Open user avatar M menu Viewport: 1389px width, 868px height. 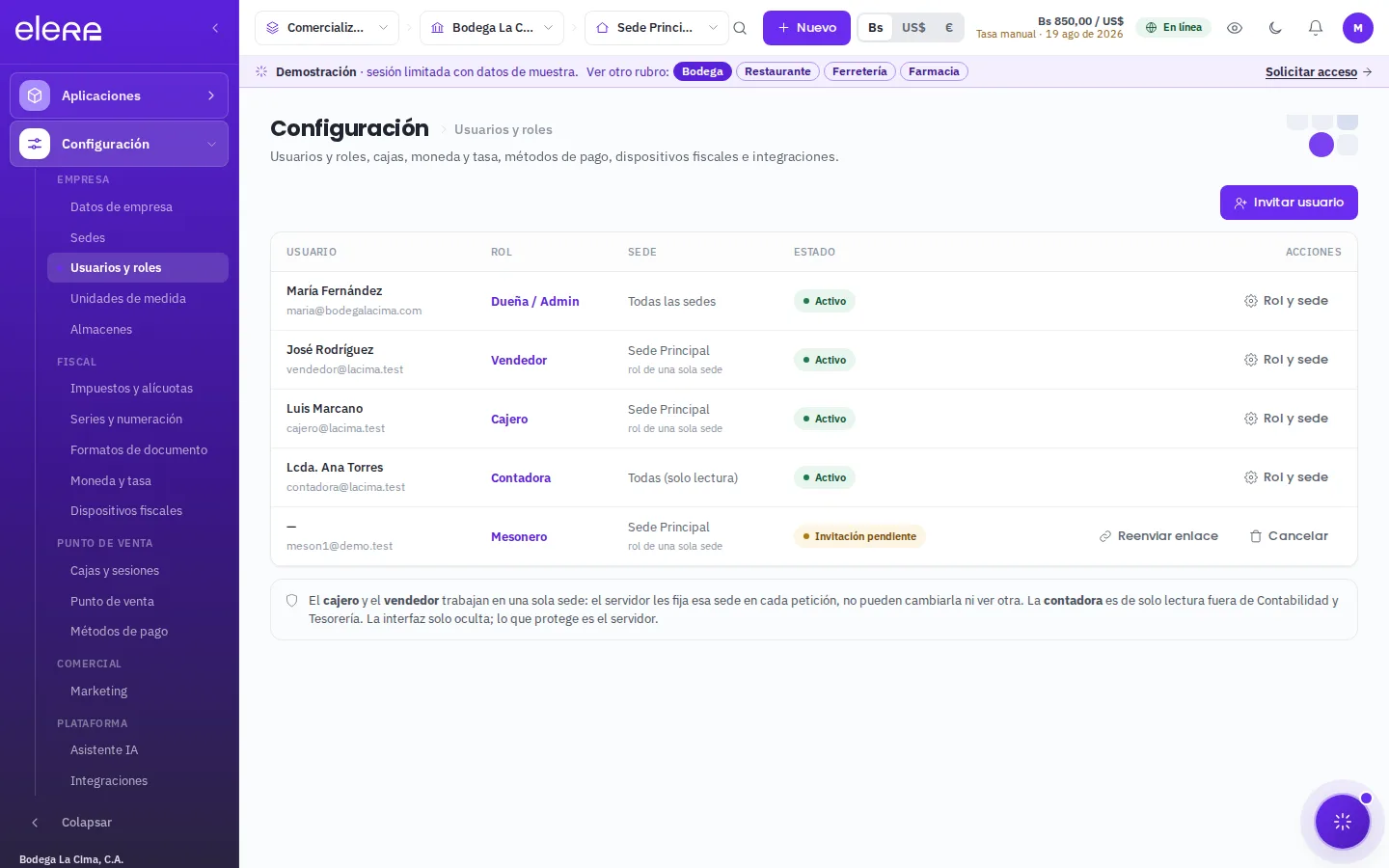pos(1358,28)
